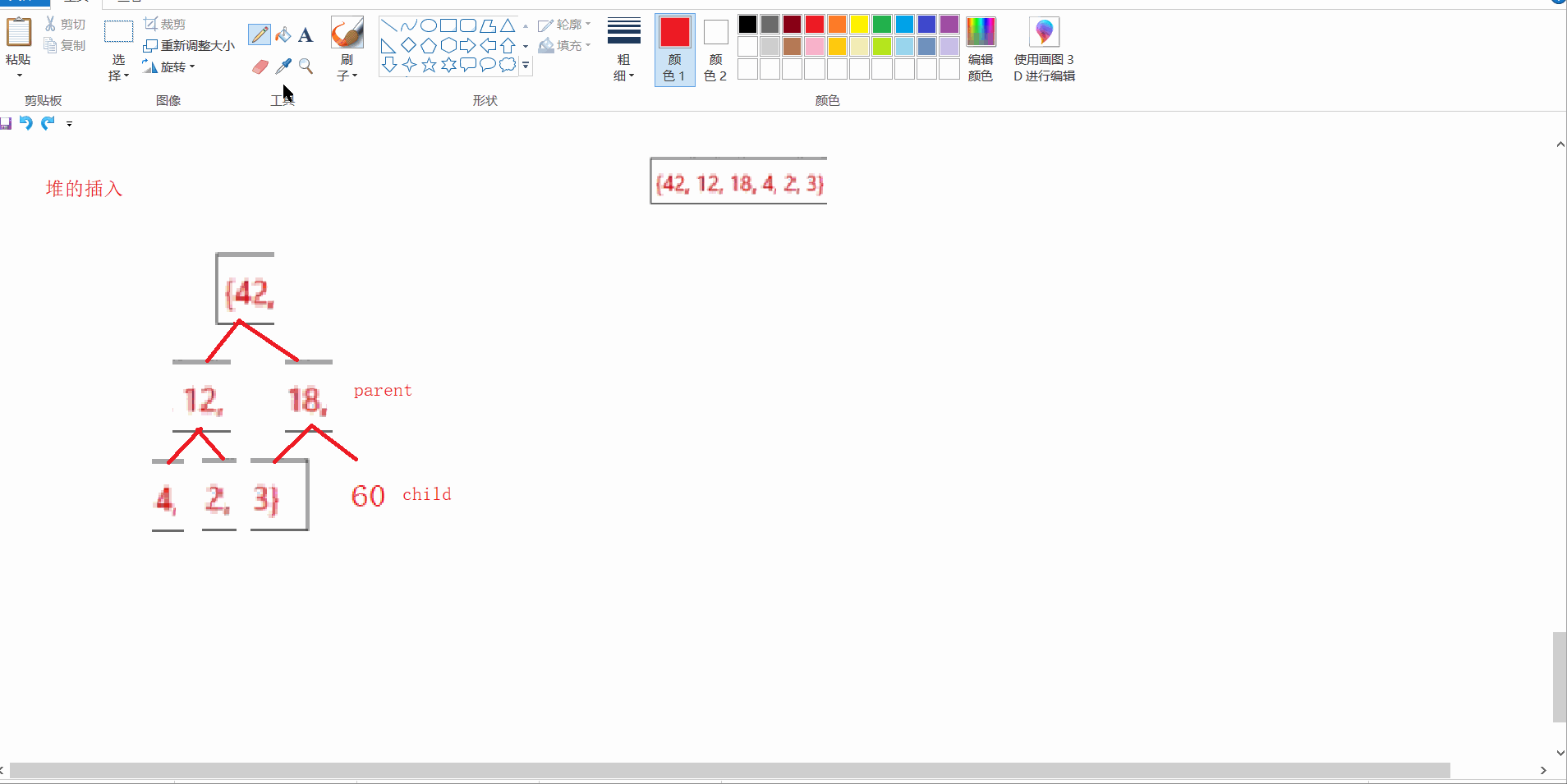Screen dimensions: 1567x784
Task: Pick the Pentagon shape
Action: (429, 45)
